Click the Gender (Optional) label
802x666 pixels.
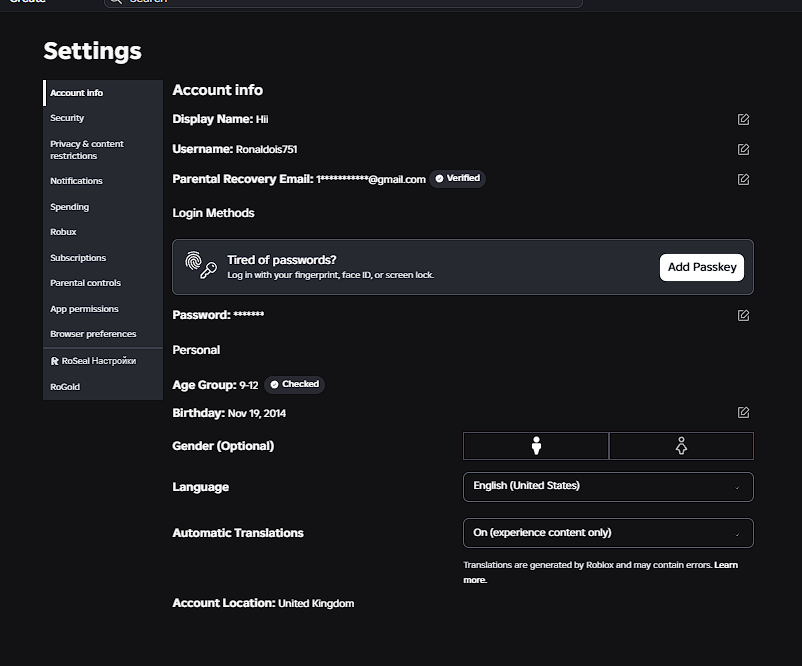click(x=223, y=446)
